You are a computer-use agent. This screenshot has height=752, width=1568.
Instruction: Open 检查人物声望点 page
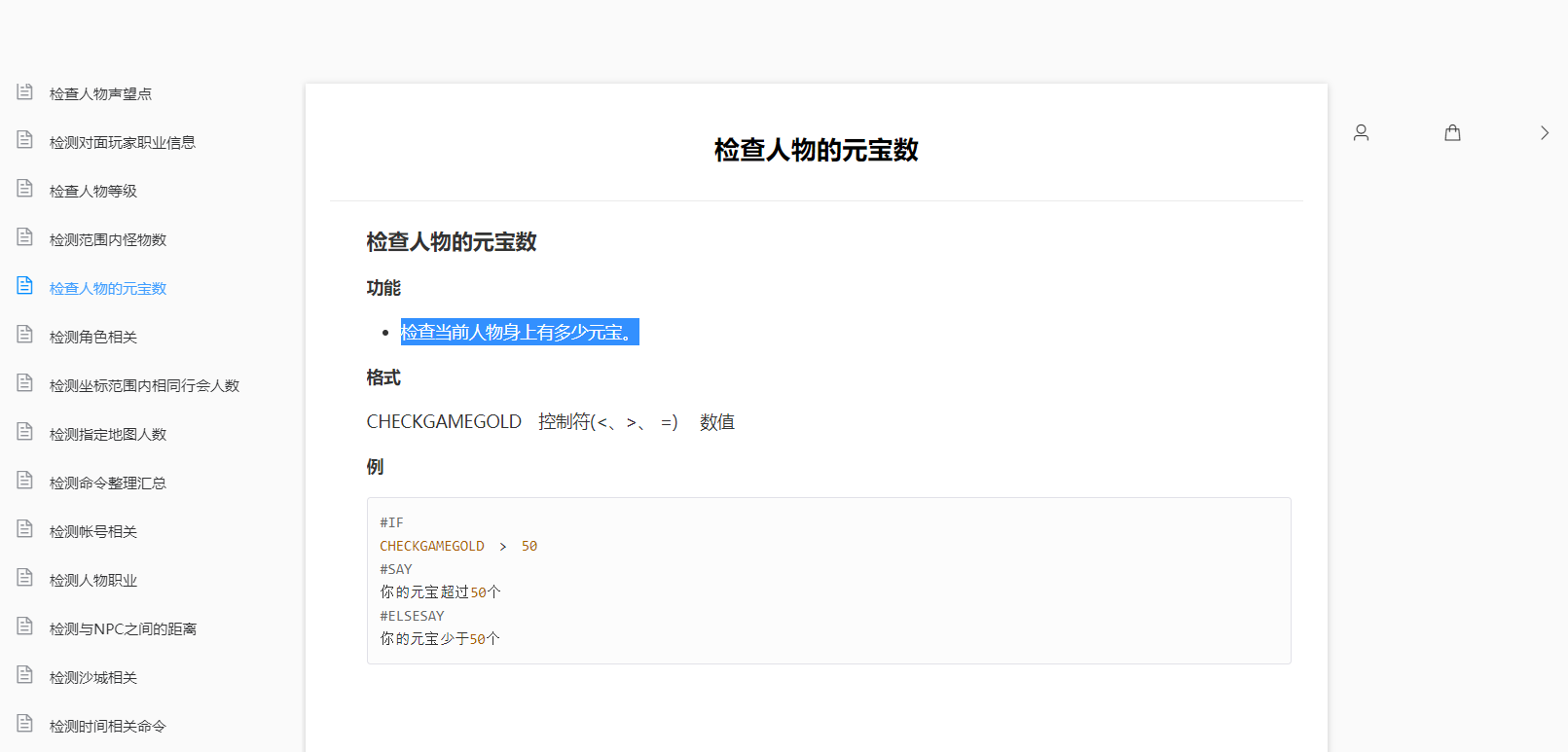click(100, 94)
